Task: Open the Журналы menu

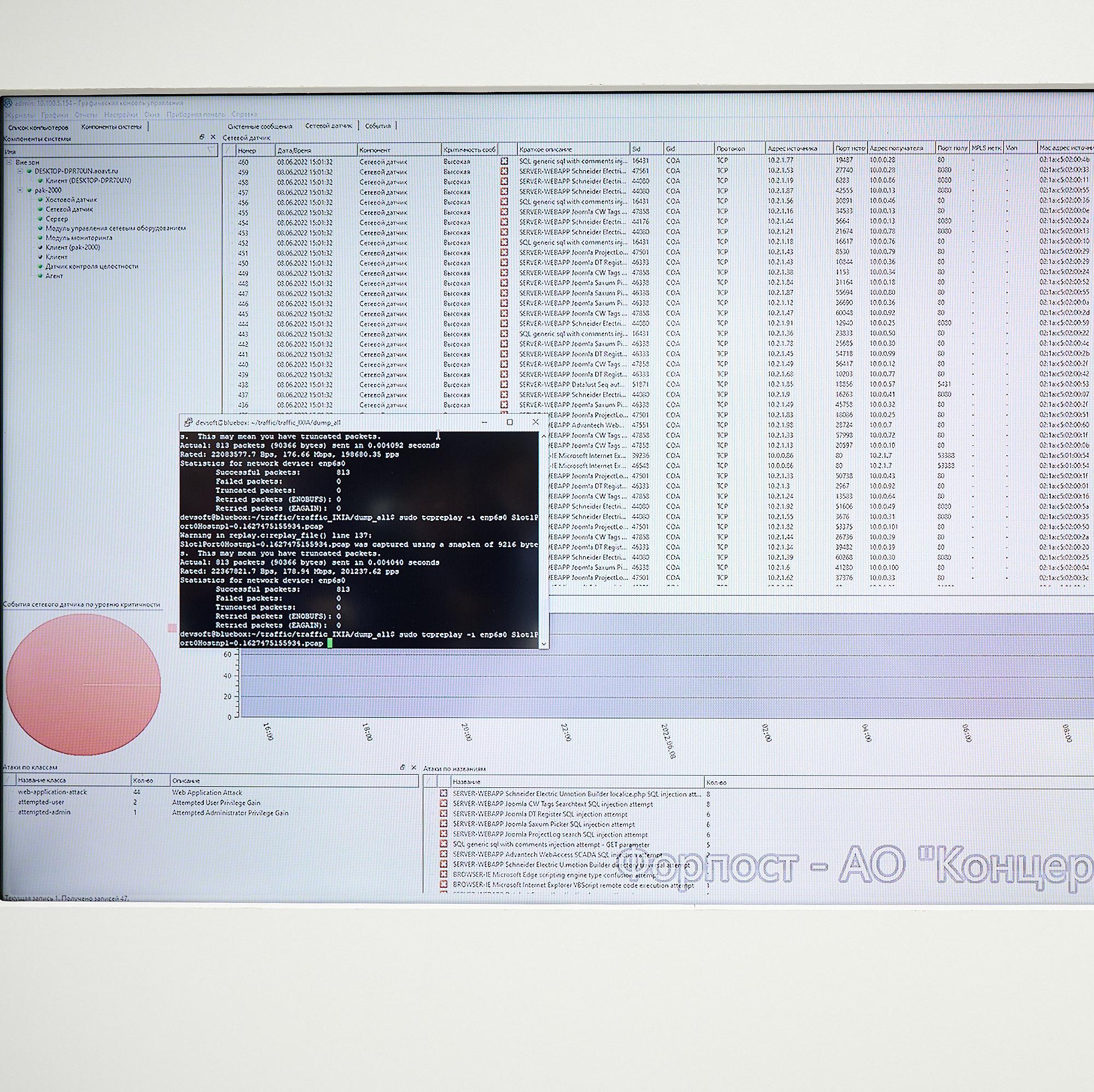Action: point(19,114)
